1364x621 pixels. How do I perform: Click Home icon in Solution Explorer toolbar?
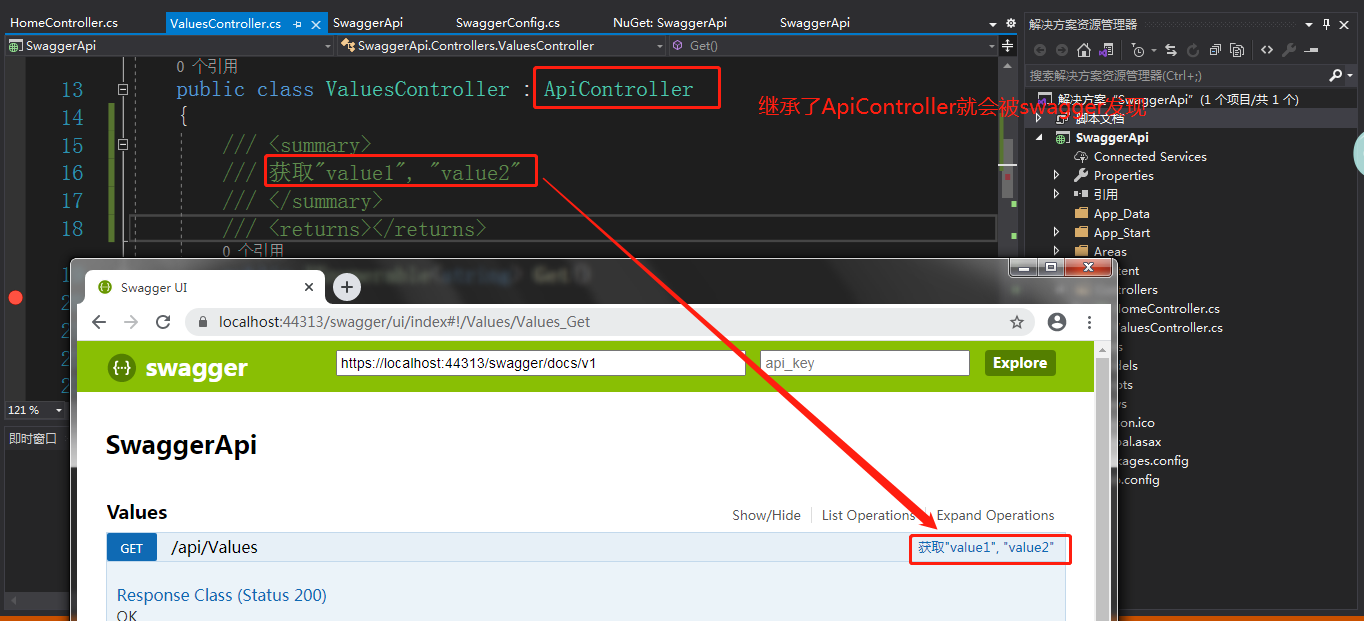tap(1084, 50)
